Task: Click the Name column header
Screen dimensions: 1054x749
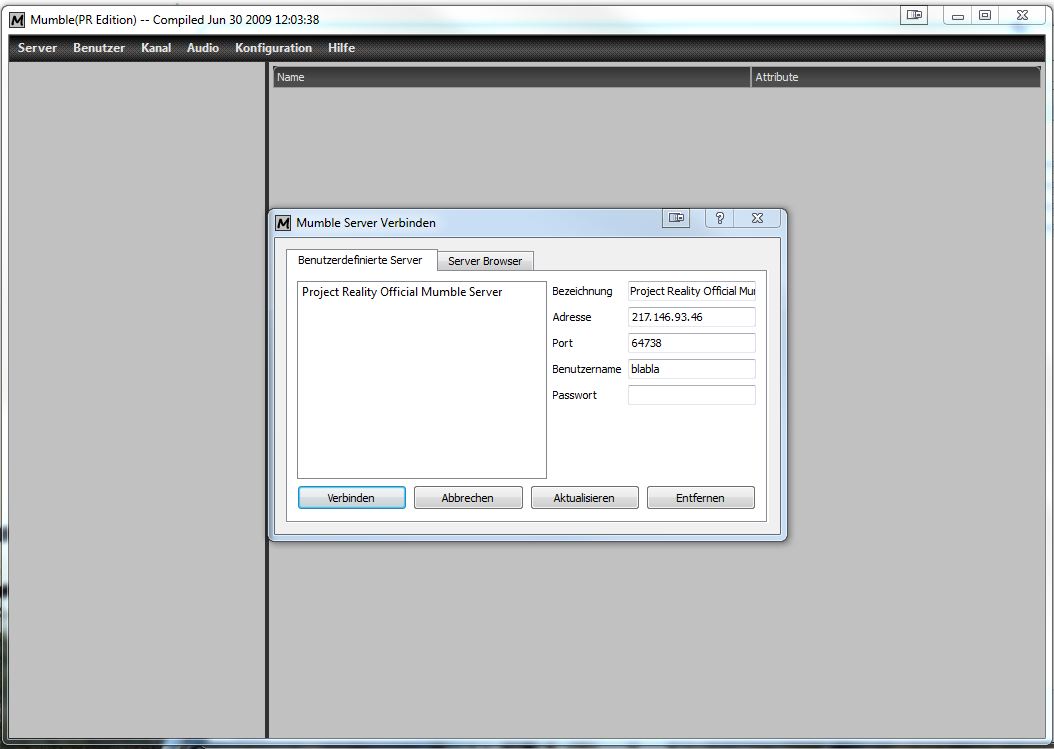Action: [512, 77]
